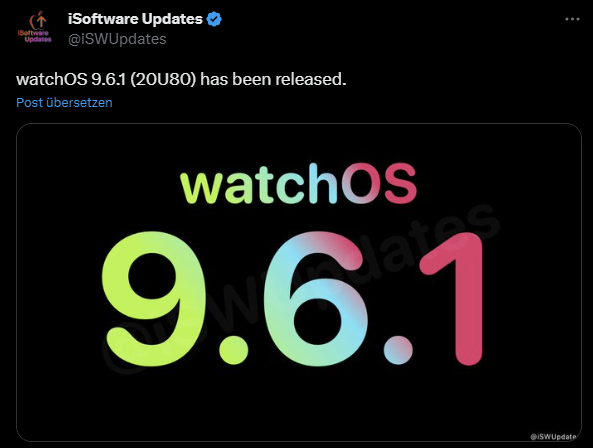Click the large pink '1' digit
The image size is (593, 448).
point(452,298)
